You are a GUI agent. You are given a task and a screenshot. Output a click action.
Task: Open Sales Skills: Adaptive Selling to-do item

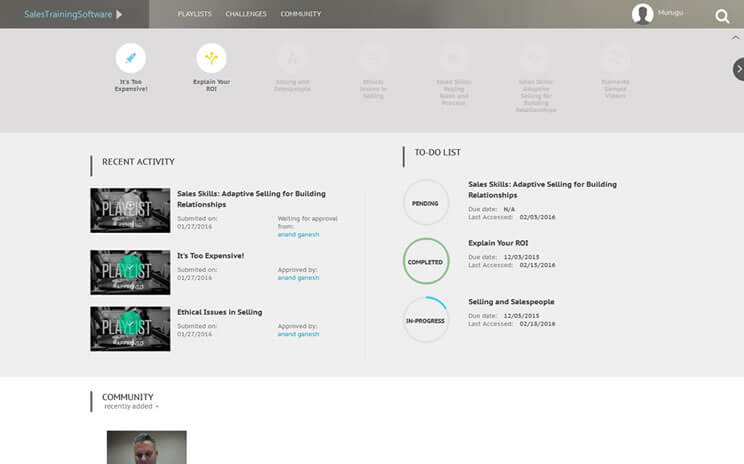[542, 189]
